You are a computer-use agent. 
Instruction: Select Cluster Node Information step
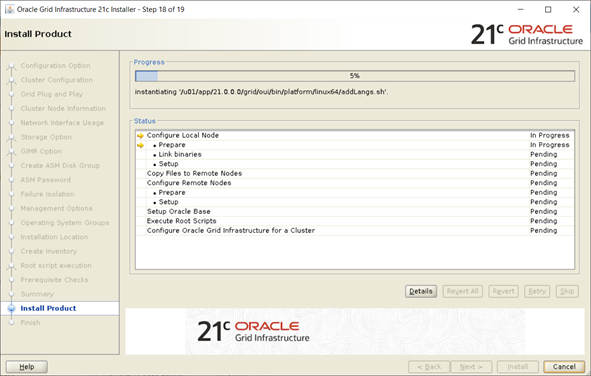[x=63, y=109]
